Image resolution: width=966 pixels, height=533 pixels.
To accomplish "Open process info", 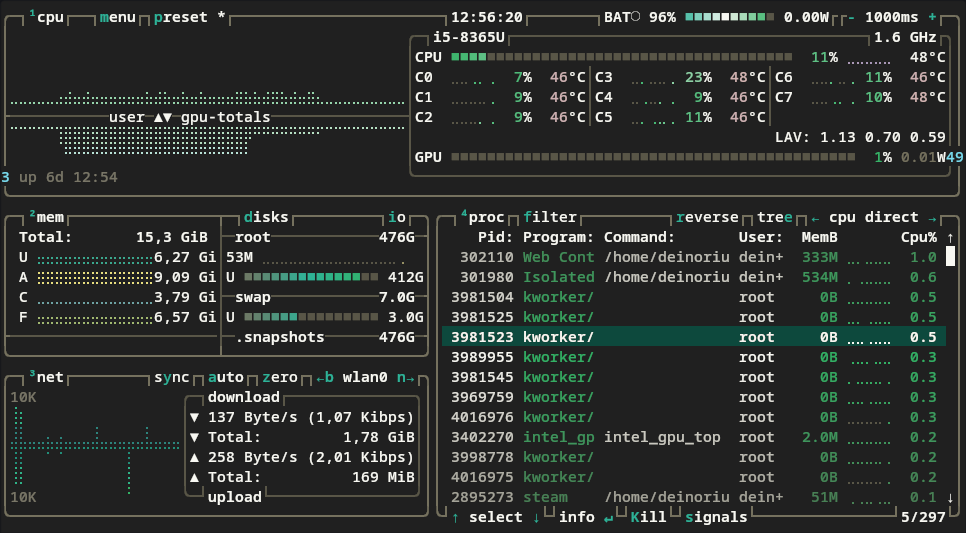I will 577,517.
